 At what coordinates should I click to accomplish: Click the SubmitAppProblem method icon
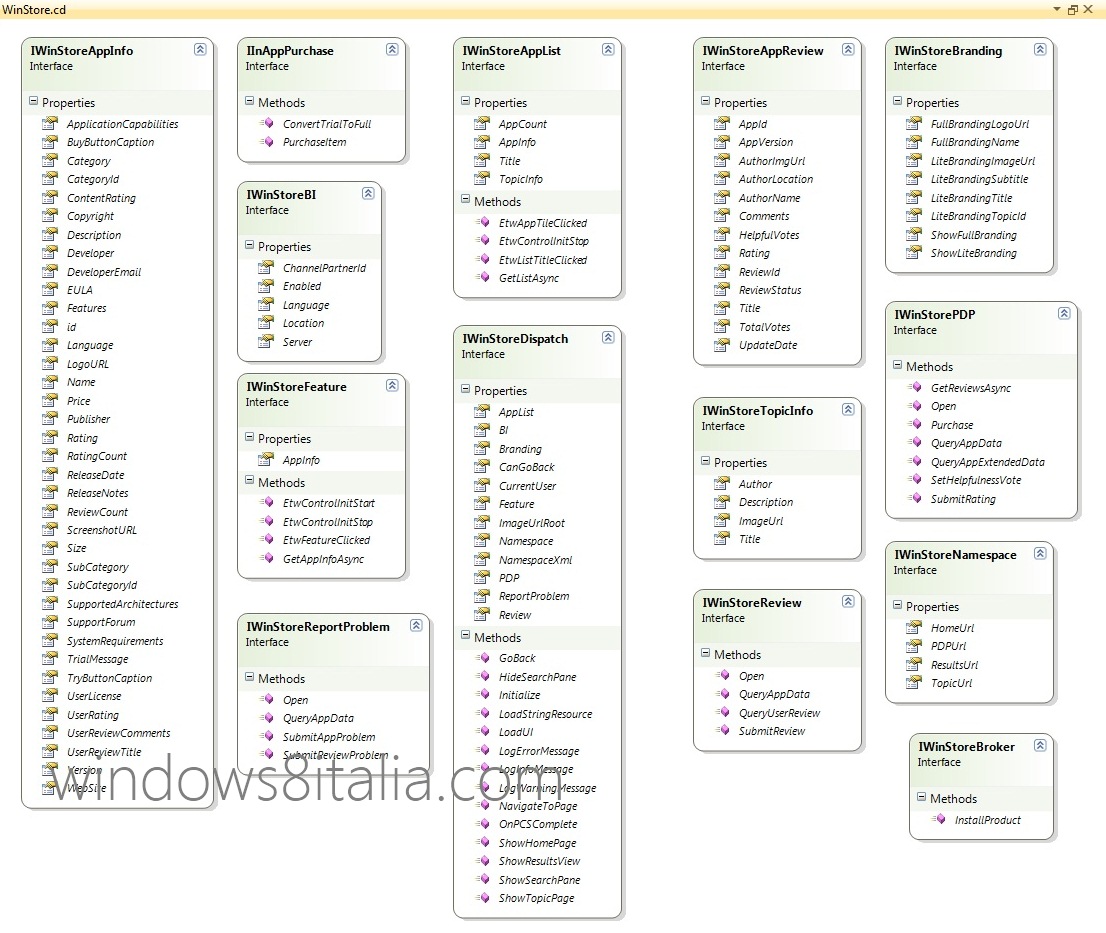coord(267,736)
